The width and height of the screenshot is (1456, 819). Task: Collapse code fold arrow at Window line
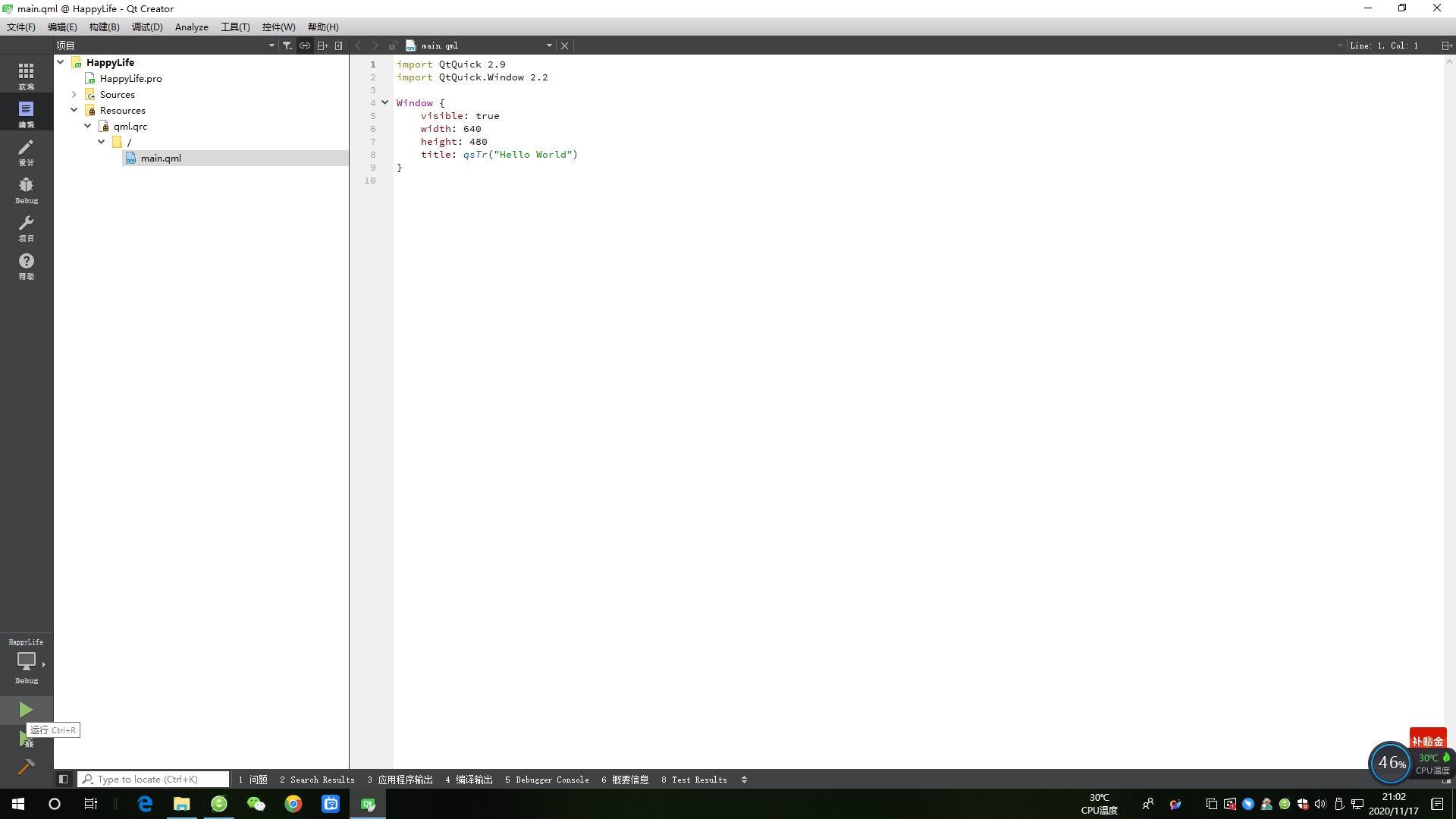click(x=385, y=102)
